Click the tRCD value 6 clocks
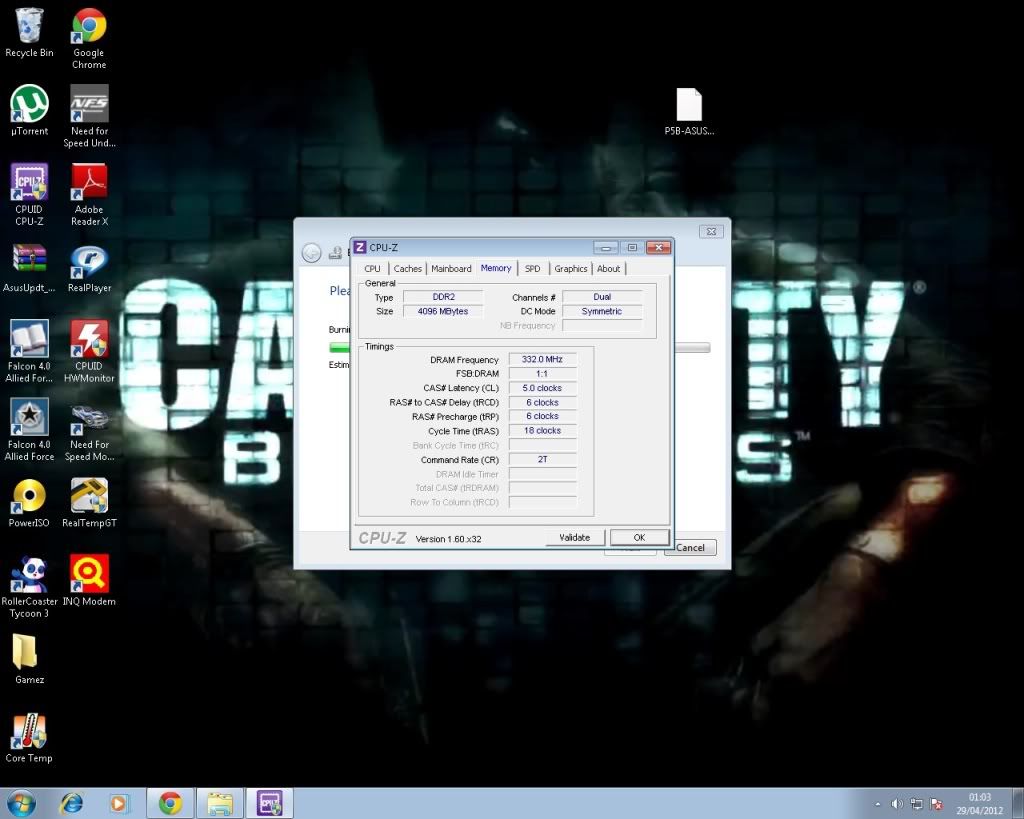The height and width of the screenshot is (819, 1024). point(543,403)
